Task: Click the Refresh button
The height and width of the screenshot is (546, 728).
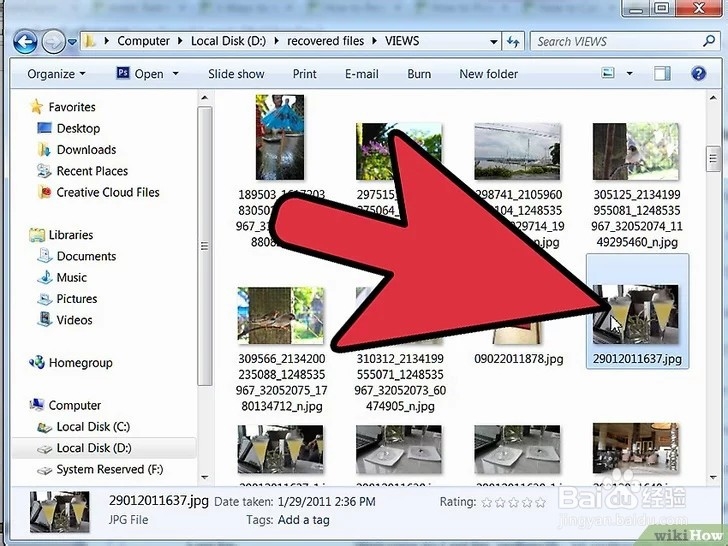Action: tap(513, 42)
